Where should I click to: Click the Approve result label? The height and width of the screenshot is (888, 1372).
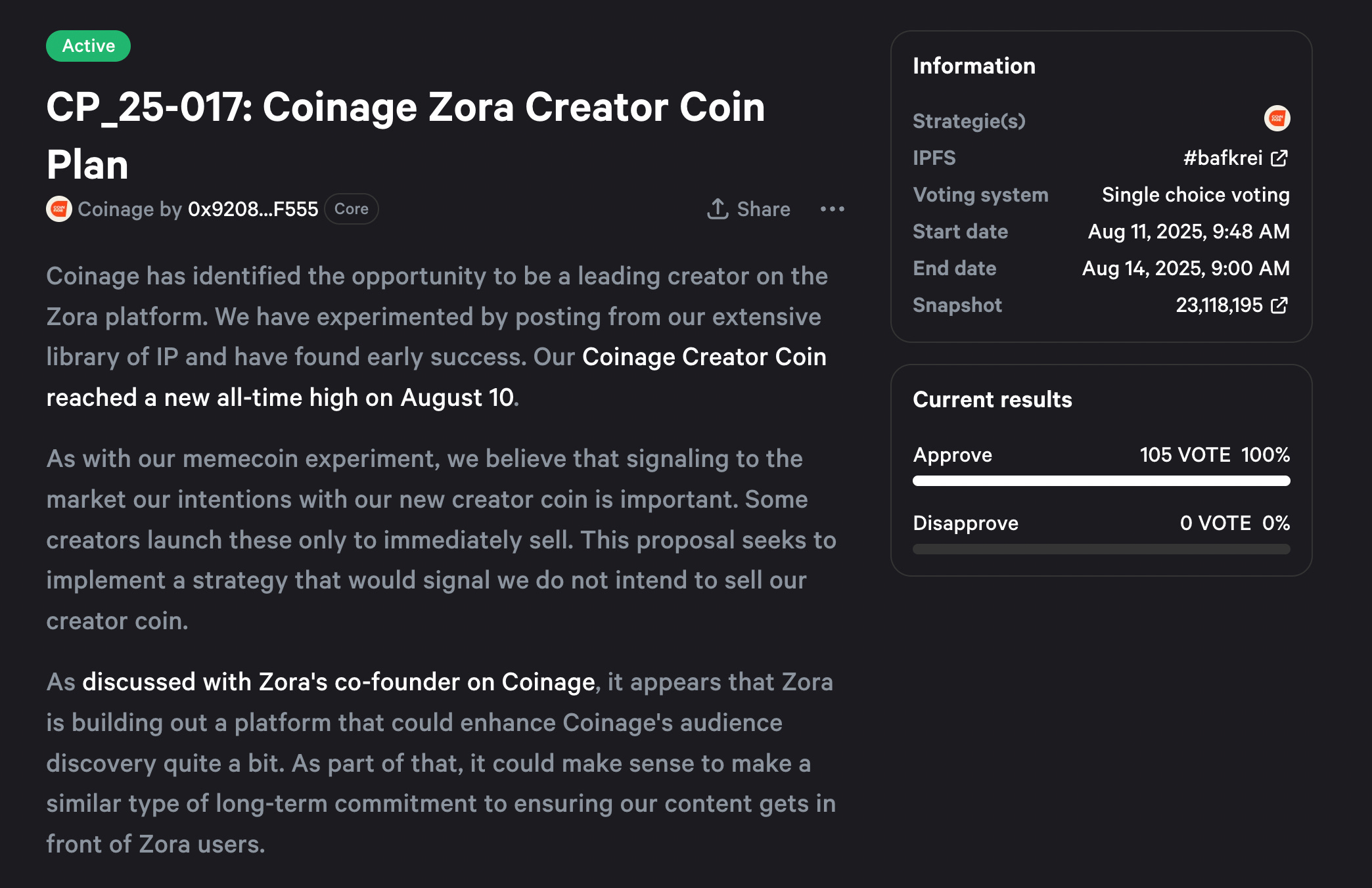tap(952, 455)
